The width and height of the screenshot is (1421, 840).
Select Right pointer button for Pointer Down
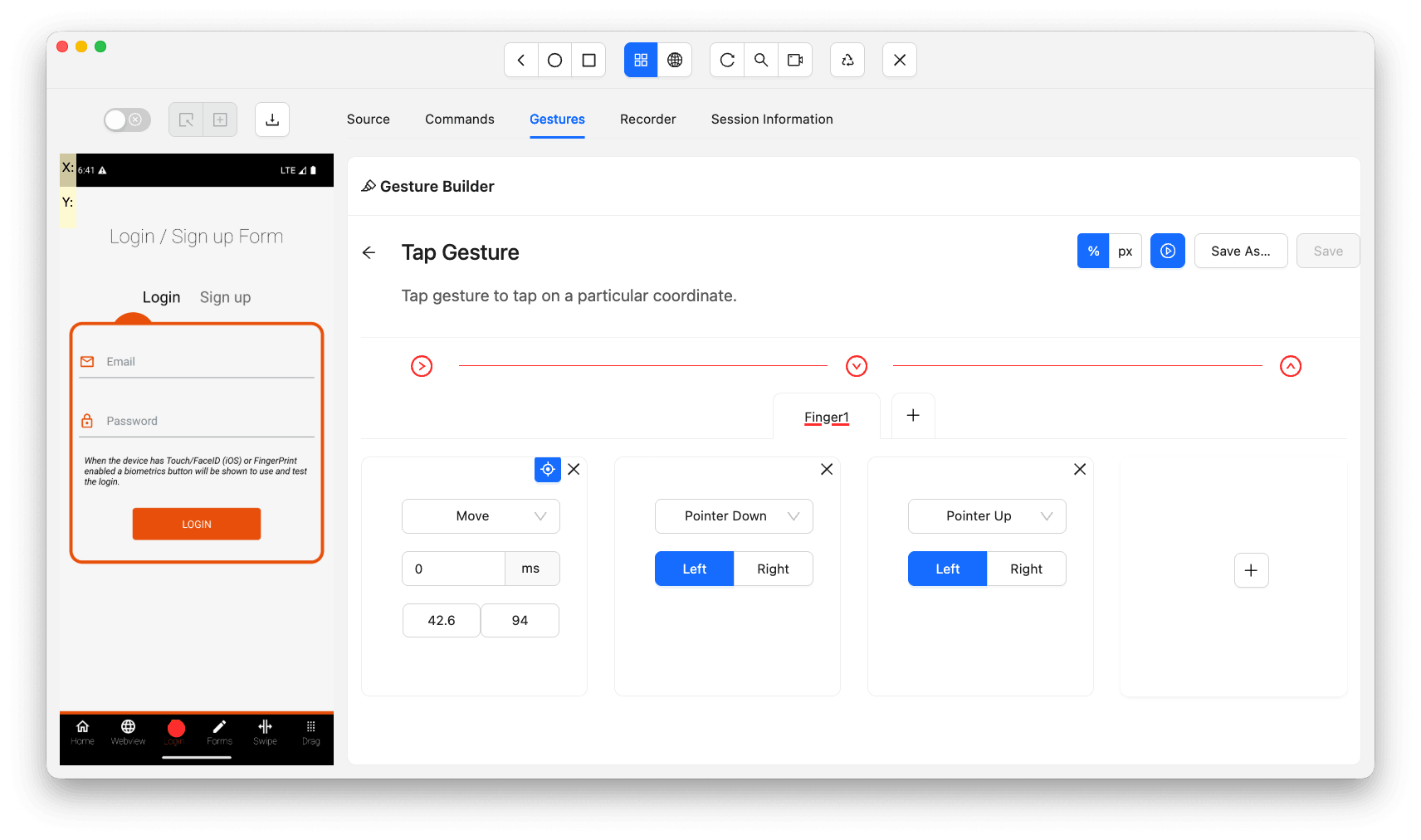point(773,569)
